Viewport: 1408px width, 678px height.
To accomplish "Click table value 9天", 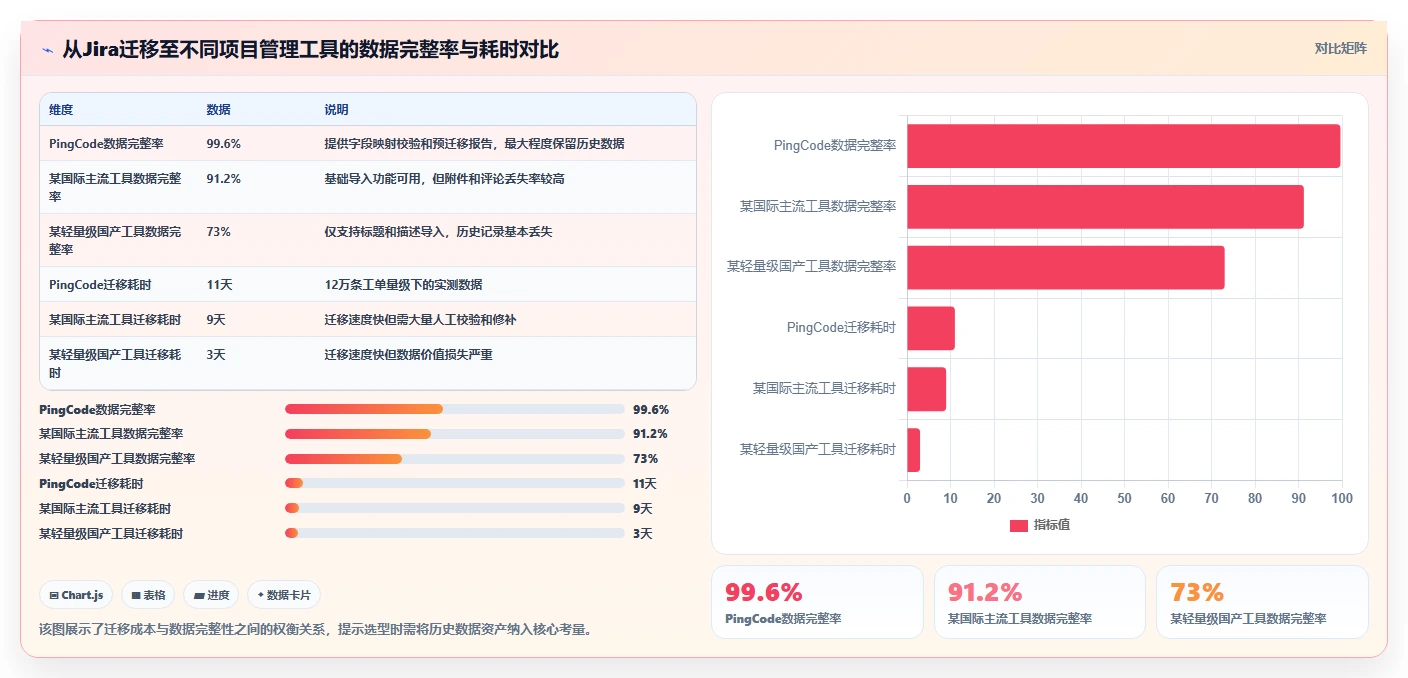I will click(x=216, y=320).
